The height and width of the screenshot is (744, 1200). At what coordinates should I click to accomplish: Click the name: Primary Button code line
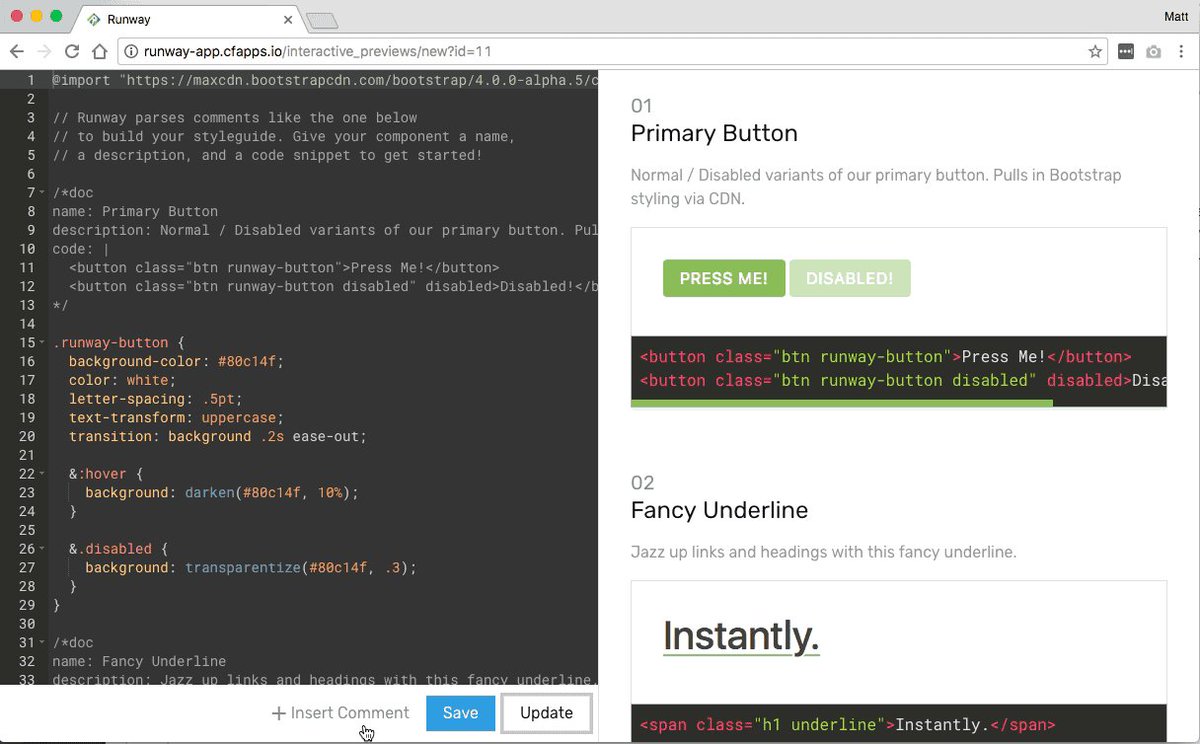[x=135, y=211]
